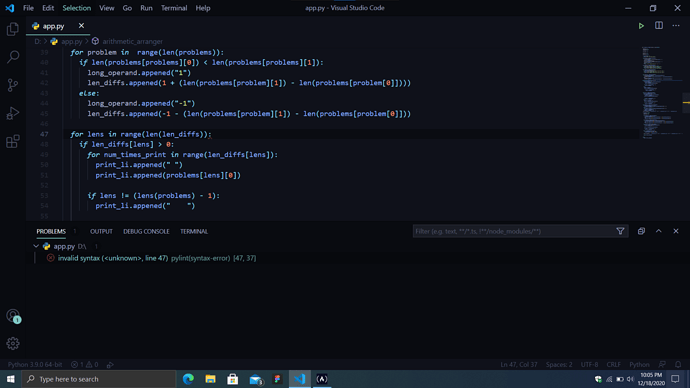Open the Selection menu
The height and width of the screenshot is (388, 690).
(x=77, y=8)
